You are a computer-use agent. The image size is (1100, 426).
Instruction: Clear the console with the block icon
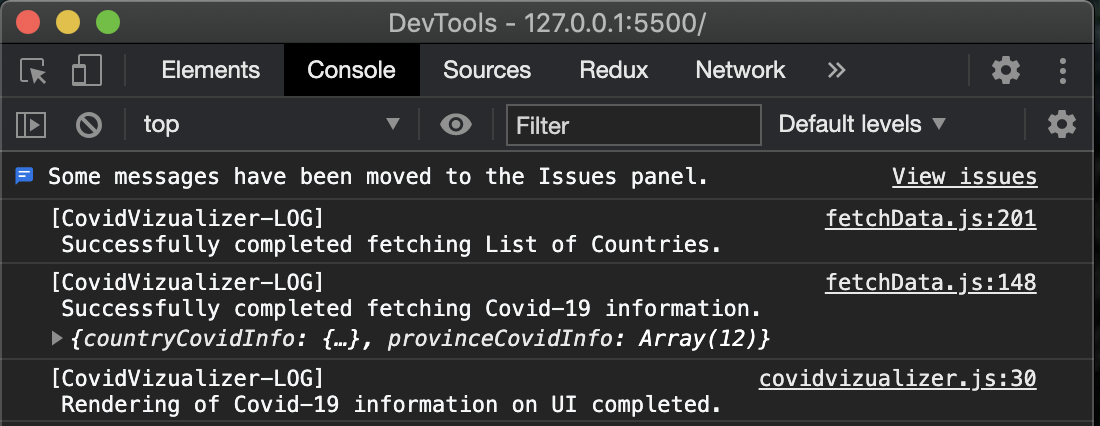coord(89,125)
